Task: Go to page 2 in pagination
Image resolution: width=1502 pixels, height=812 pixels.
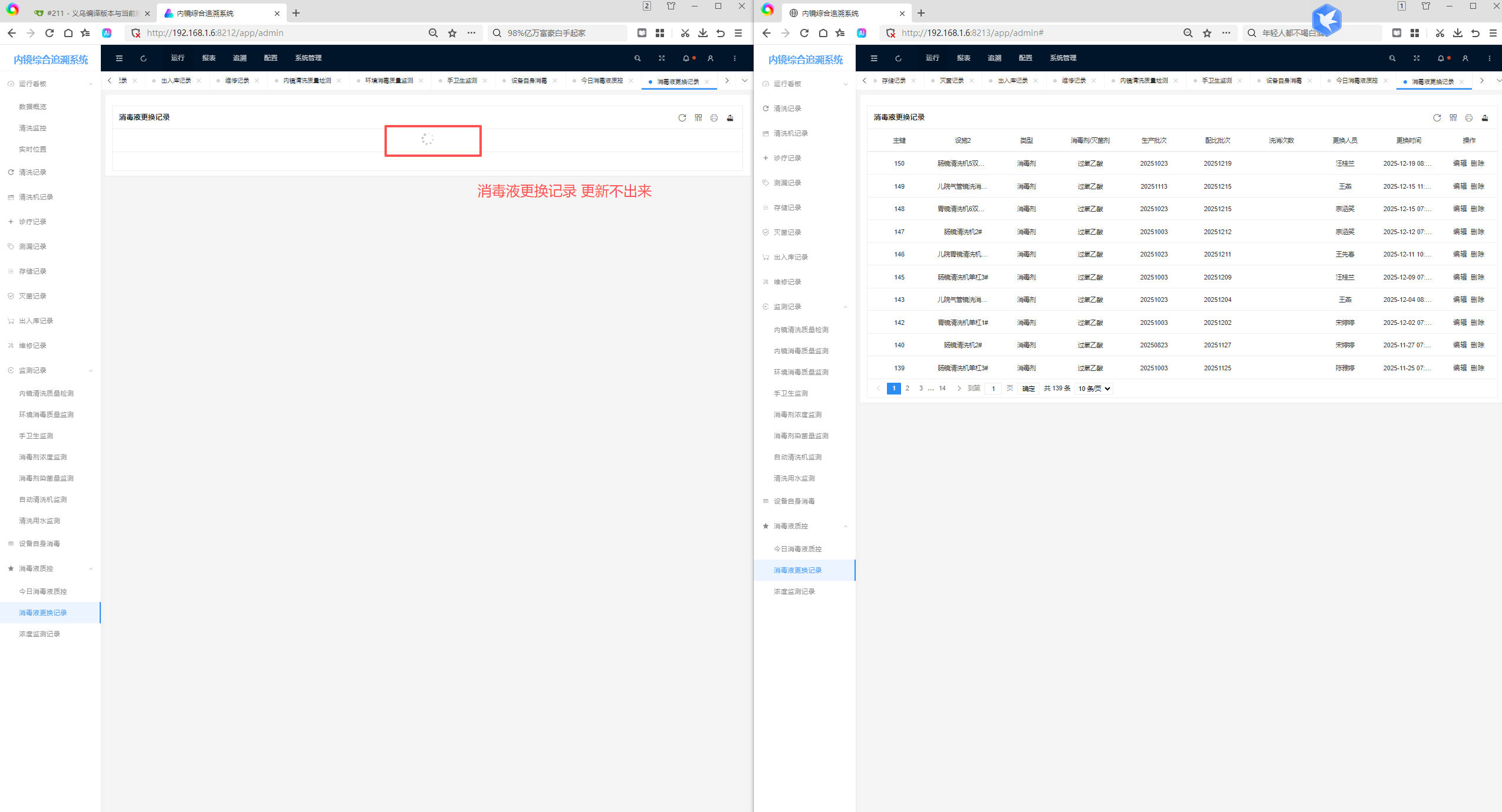Action: (908, 389)
